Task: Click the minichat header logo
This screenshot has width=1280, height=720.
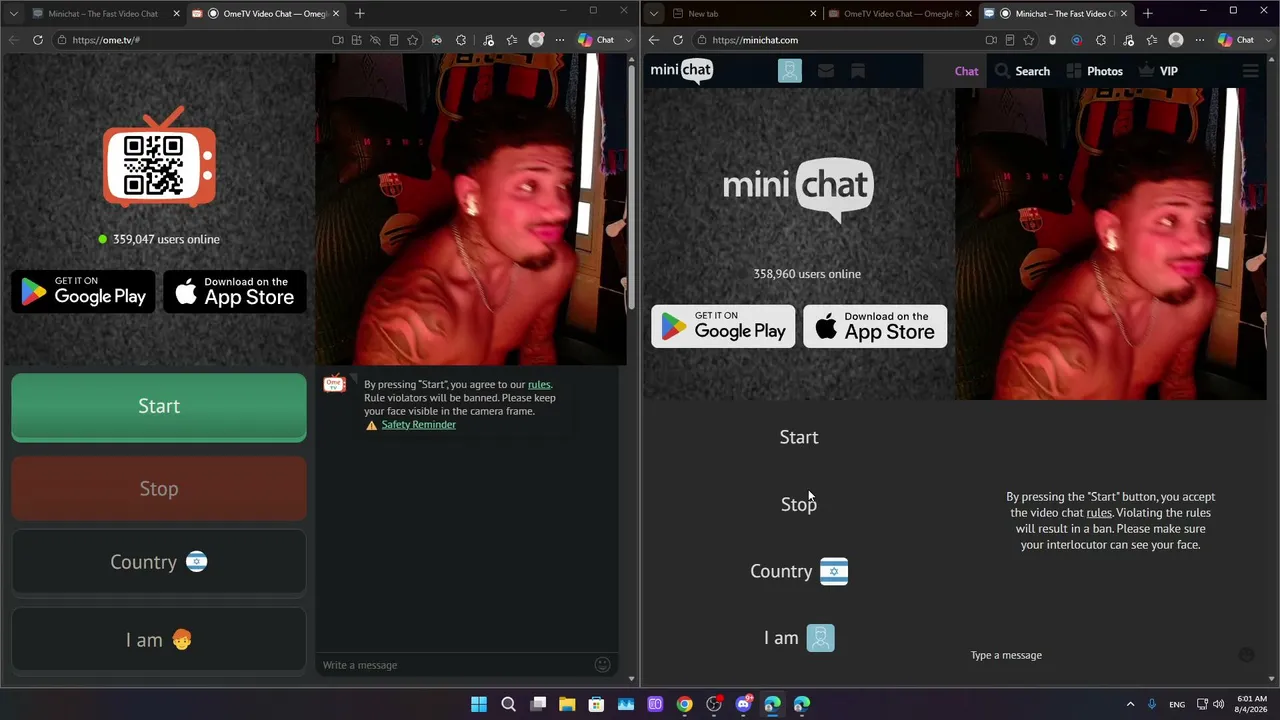Action: click(x=681, y=70)
